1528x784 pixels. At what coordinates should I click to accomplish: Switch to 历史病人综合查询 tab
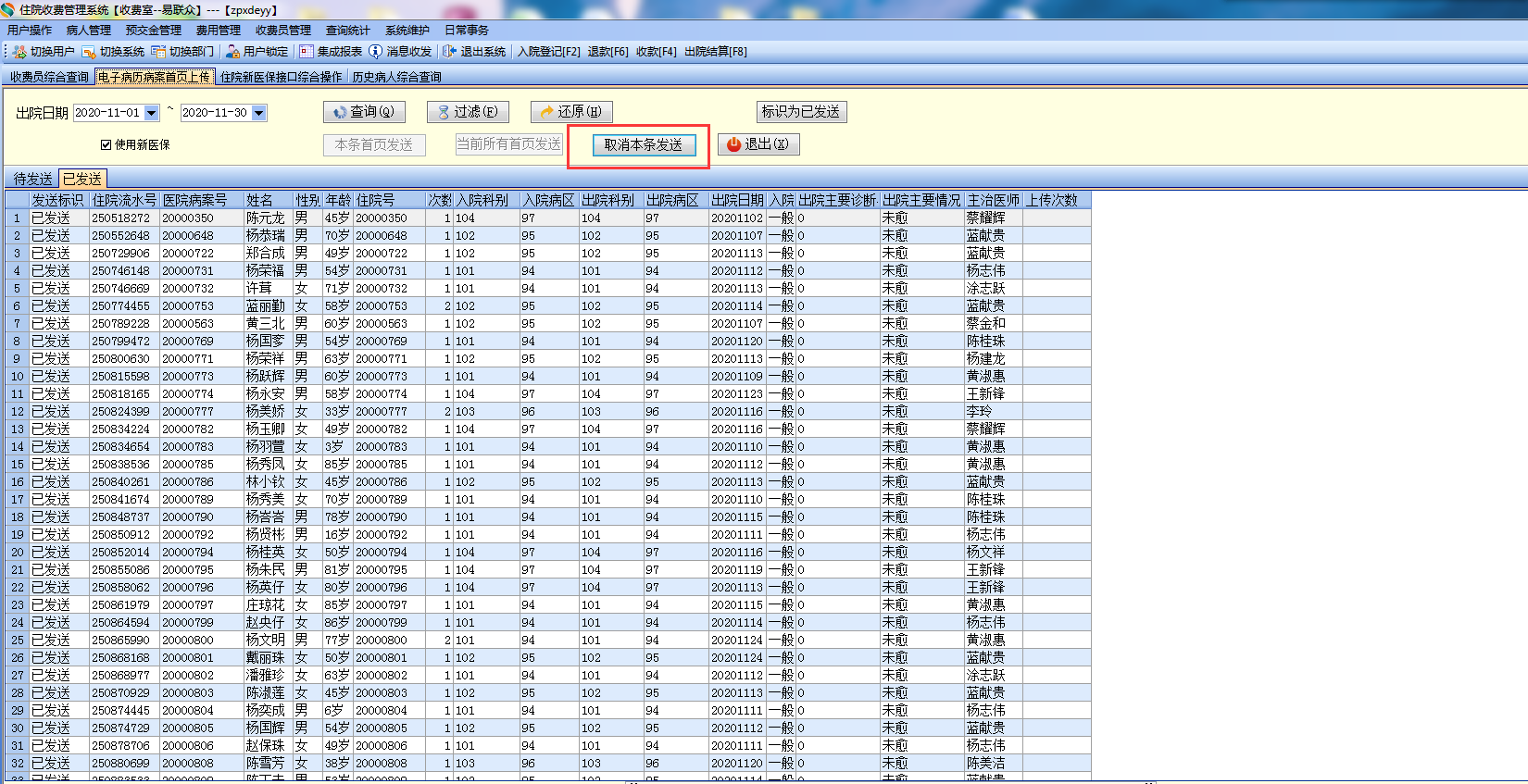pos(396,77)
